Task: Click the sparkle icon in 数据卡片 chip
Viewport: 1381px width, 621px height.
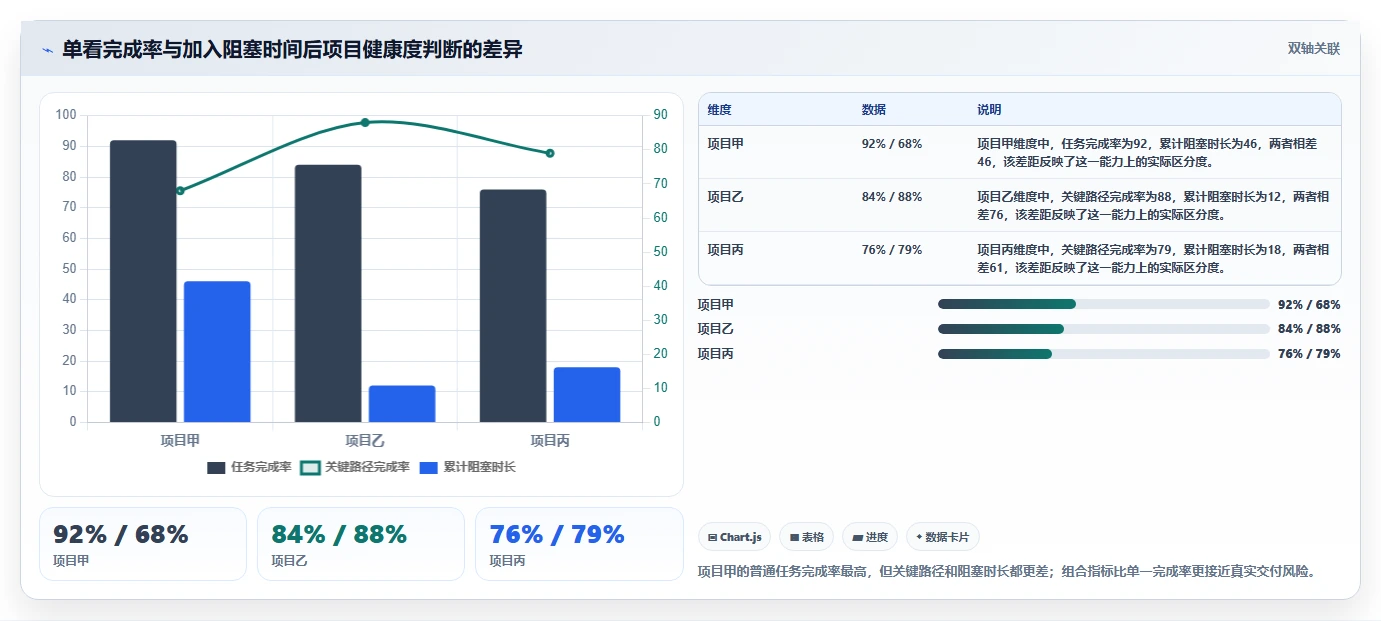Action: [x=919, y=537]
